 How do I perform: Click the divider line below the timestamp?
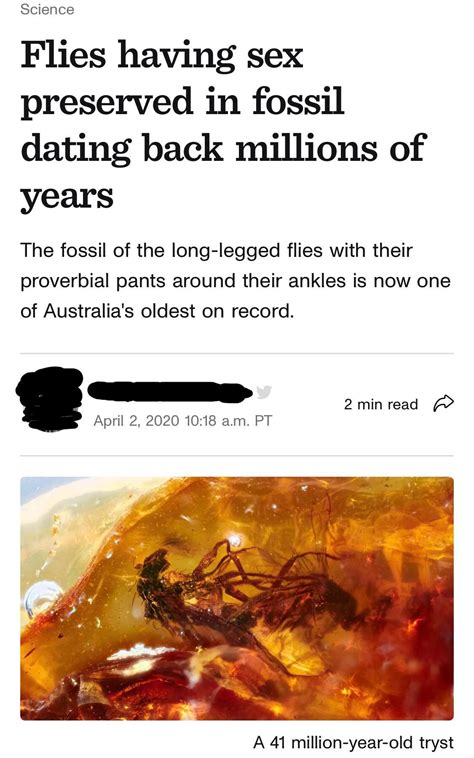tap(237, 455)
